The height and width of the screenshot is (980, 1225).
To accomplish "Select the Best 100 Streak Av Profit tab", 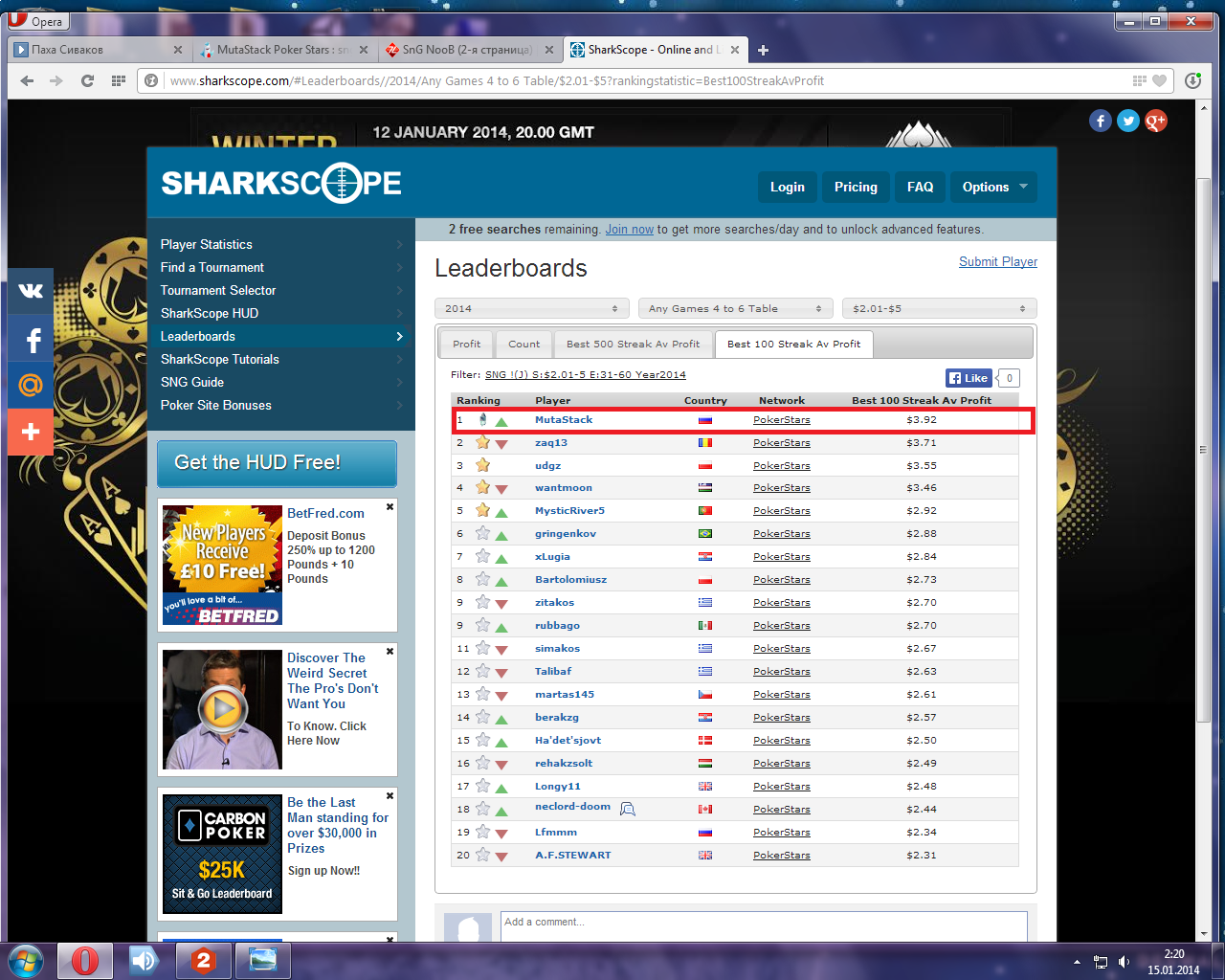I will coord(793,344).
